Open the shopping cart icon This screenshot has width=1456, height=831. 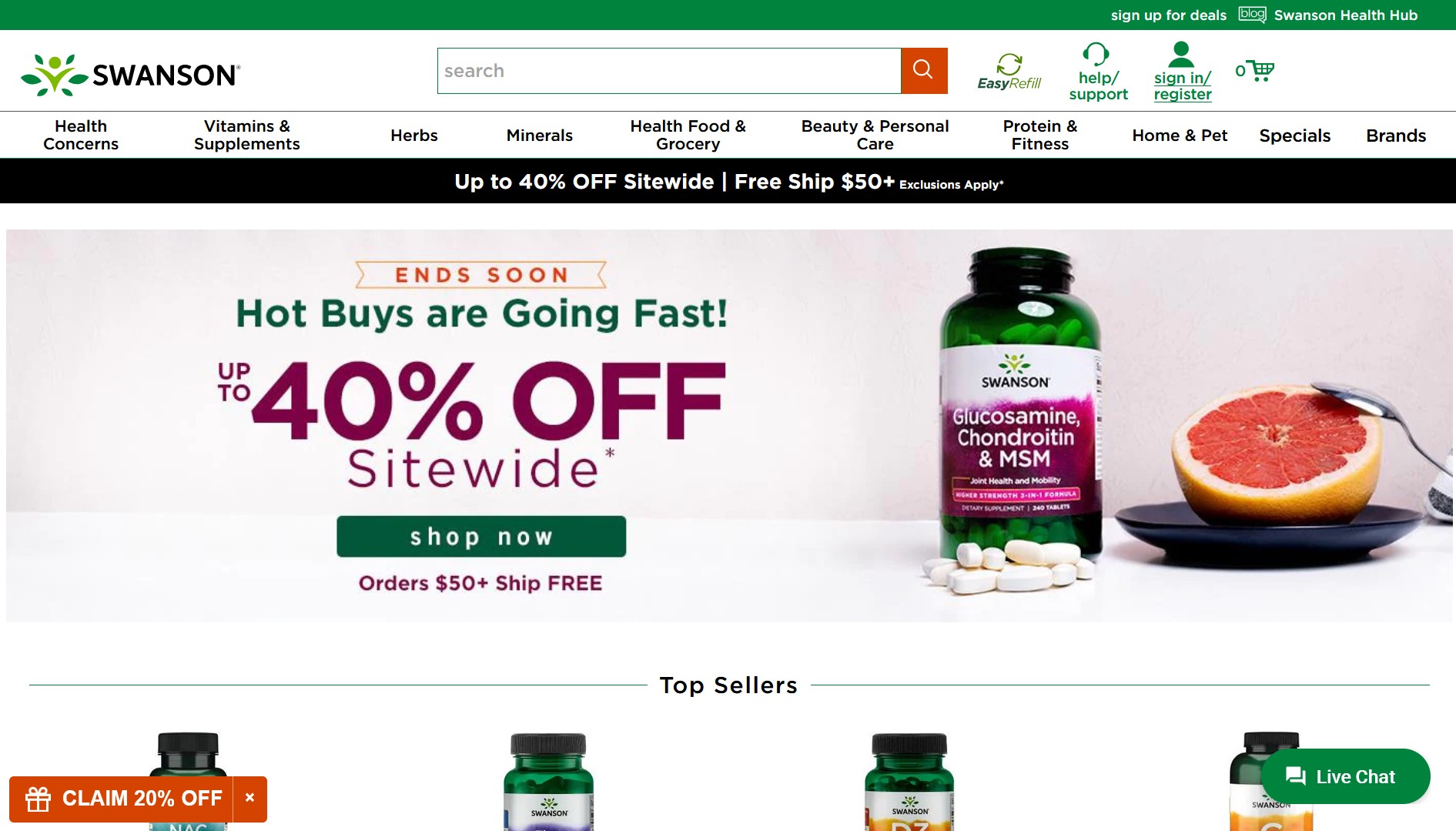tap(1261, 71)
